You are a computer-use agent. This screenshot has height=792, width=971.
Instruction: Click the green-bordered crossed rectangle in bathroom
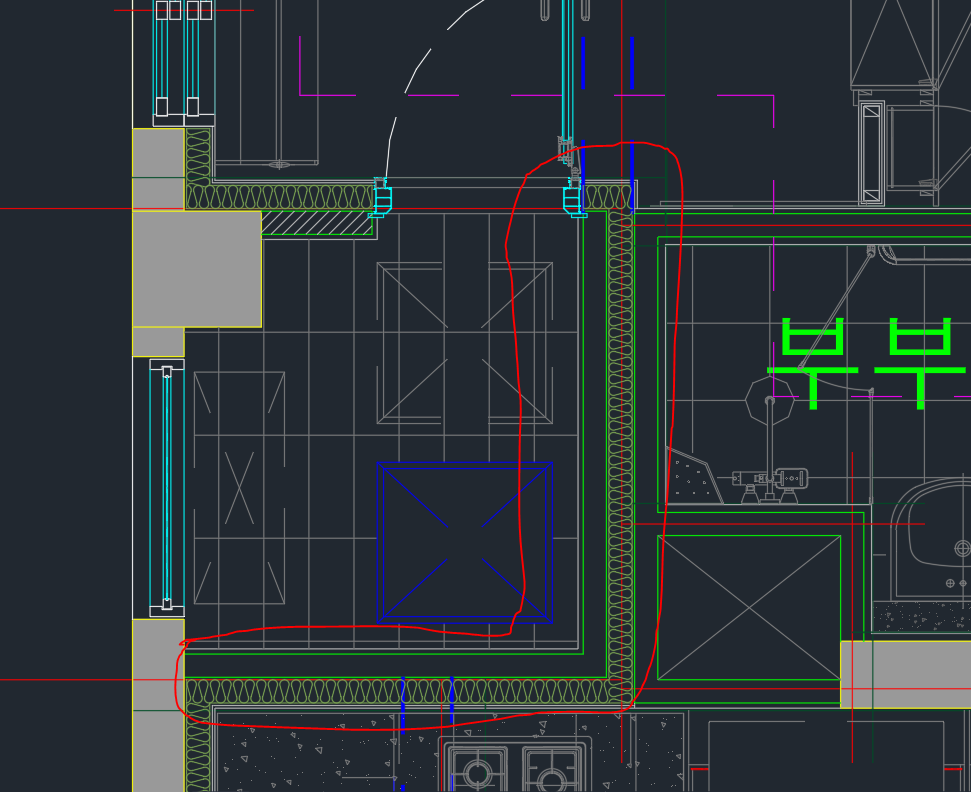[x=748, y=607]
